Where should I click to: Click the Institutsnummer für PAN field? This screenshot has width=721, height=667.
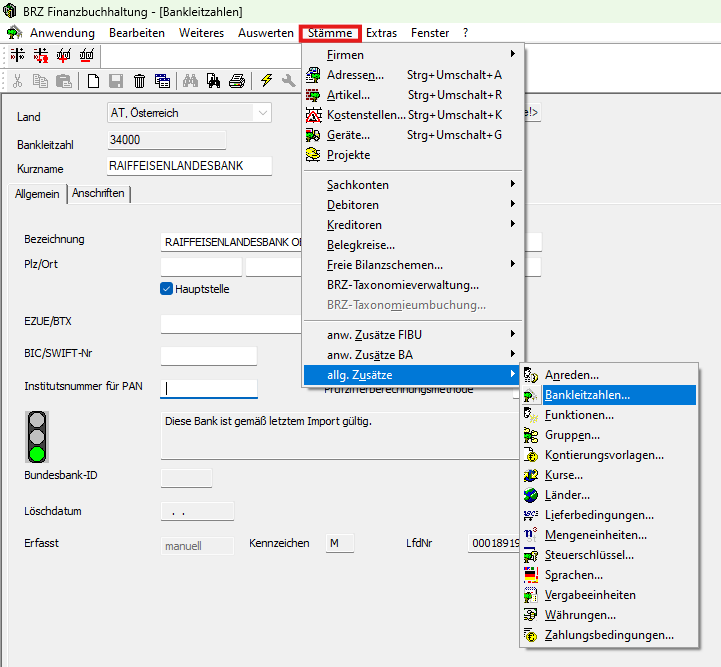(209, 388)
